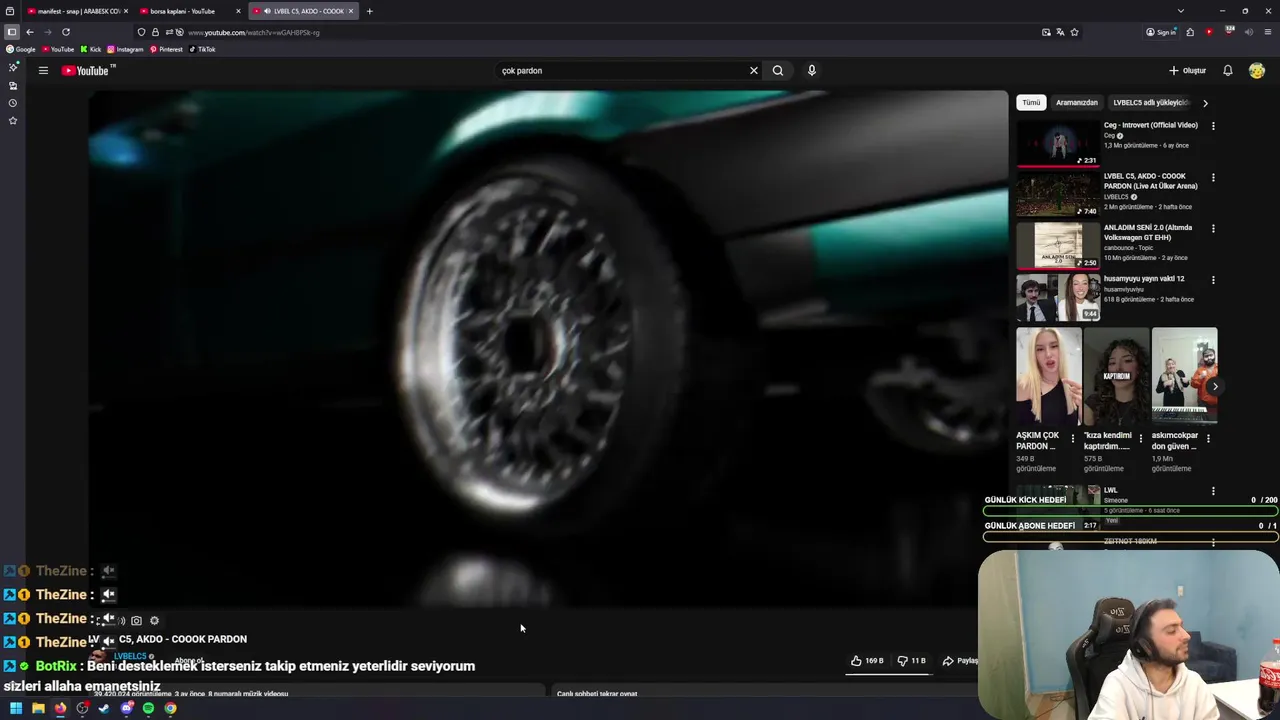This screenshot has height=720, width=1280.
Task: Open Kick bookmark in bookmarks bar
Action: pos(91,49)
